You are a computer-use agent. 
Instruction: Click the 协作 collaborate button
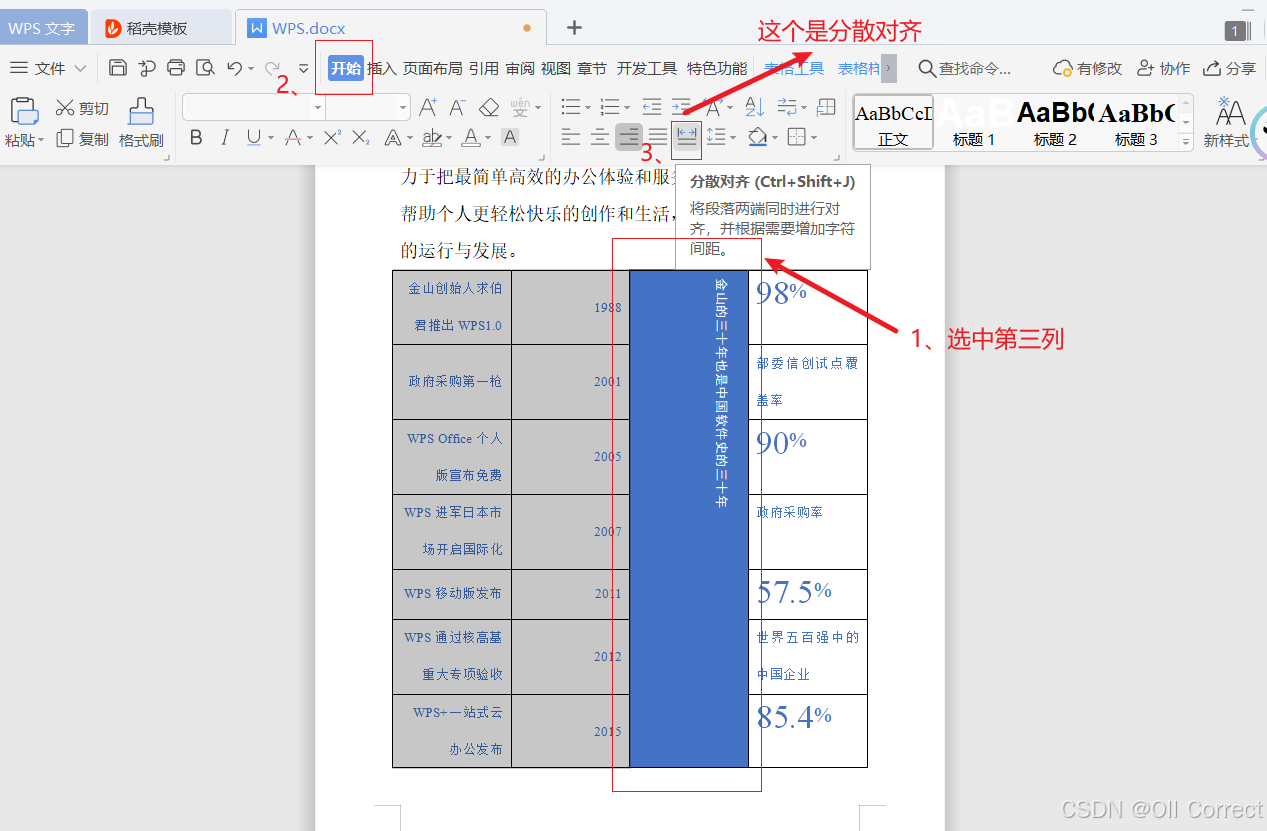[1164, 68]
